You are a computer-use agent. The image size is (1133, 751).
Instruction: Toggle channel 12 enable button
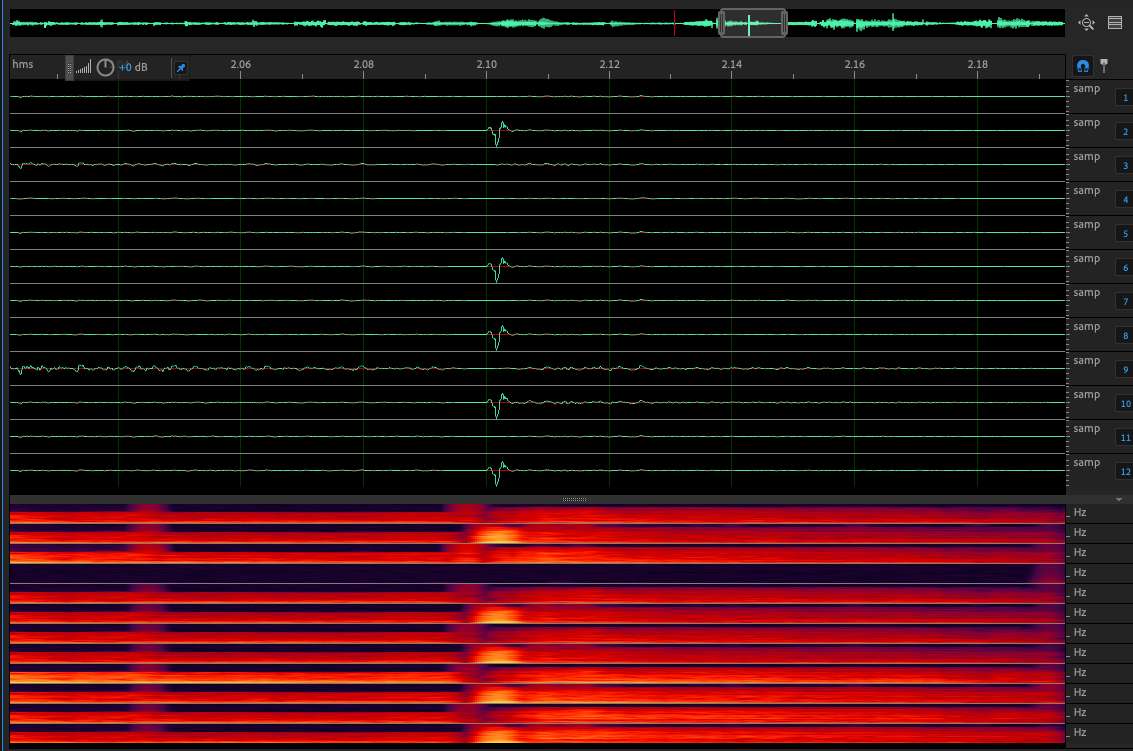tap(1125, 472)
